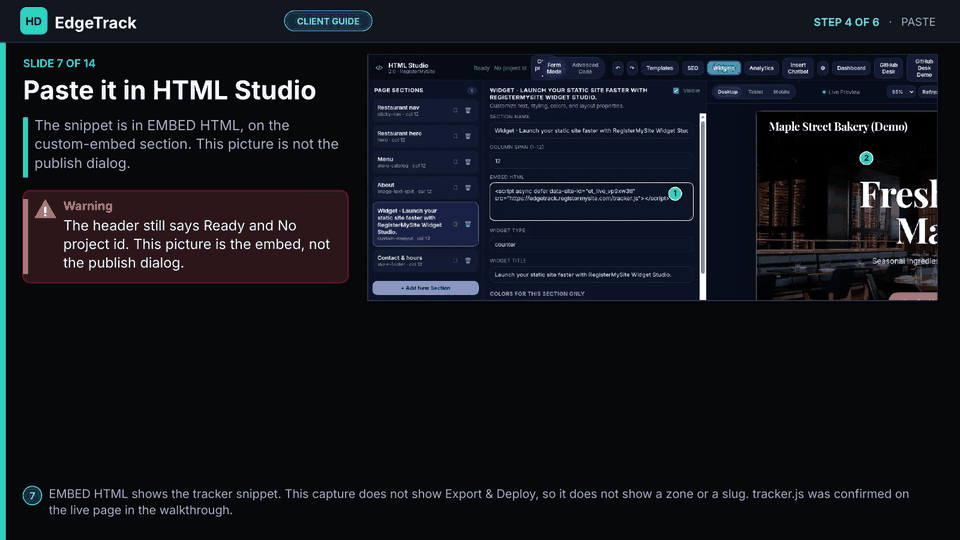Screen dimensions: 960x540
Task: Click inside the Embed HTML textarea
Action: (x=591, y=201)
